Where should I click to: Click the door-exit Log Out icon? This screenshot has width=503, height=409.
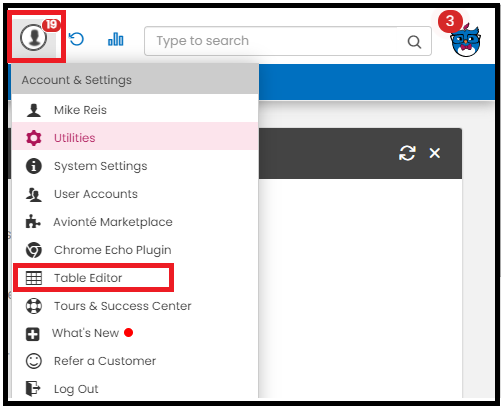click(x=33, y=389)
